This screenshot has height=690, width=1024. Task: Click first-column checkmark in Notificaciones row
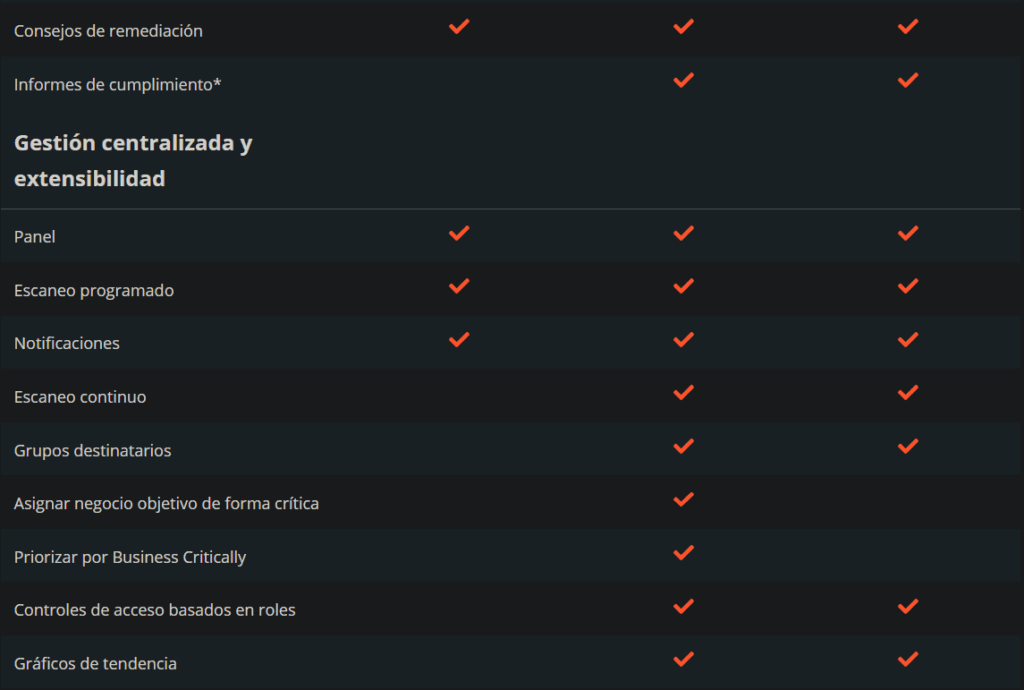pyautogui.click(x=459, y=339)
